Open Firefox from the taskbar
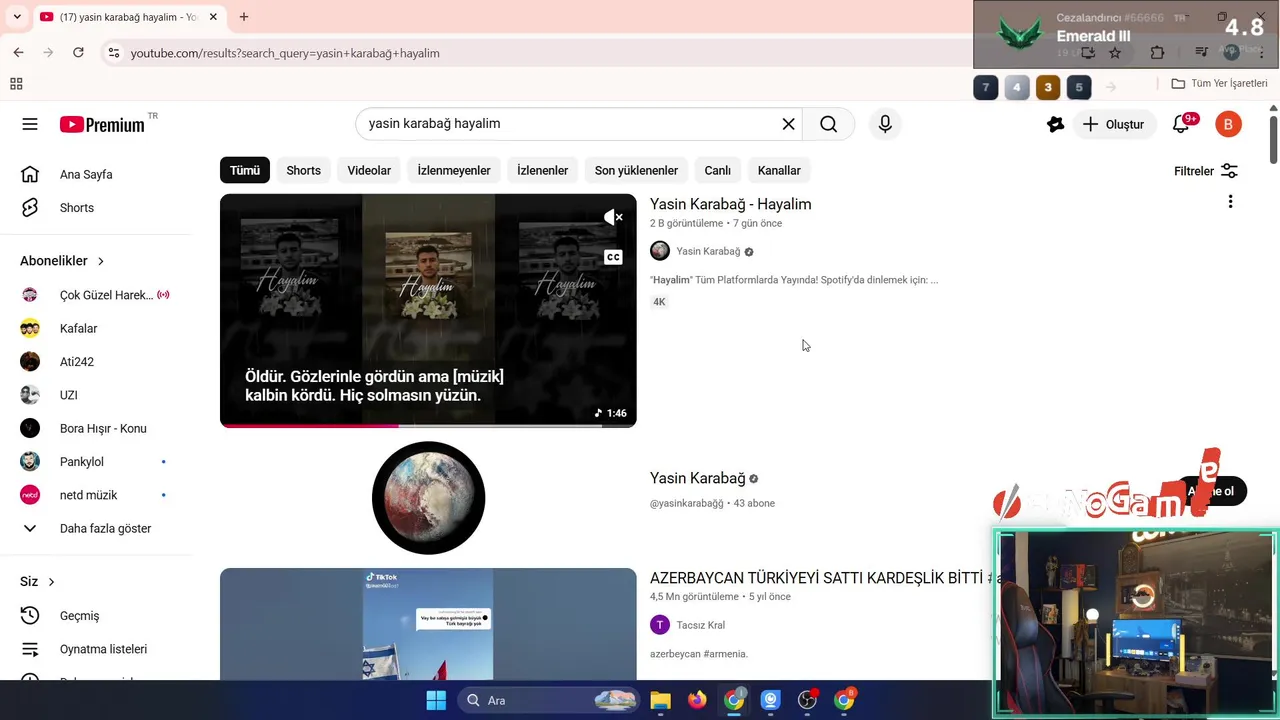The width and height of the screenshot is (1280, 720). pyautogui.click(x=697, y=700)
